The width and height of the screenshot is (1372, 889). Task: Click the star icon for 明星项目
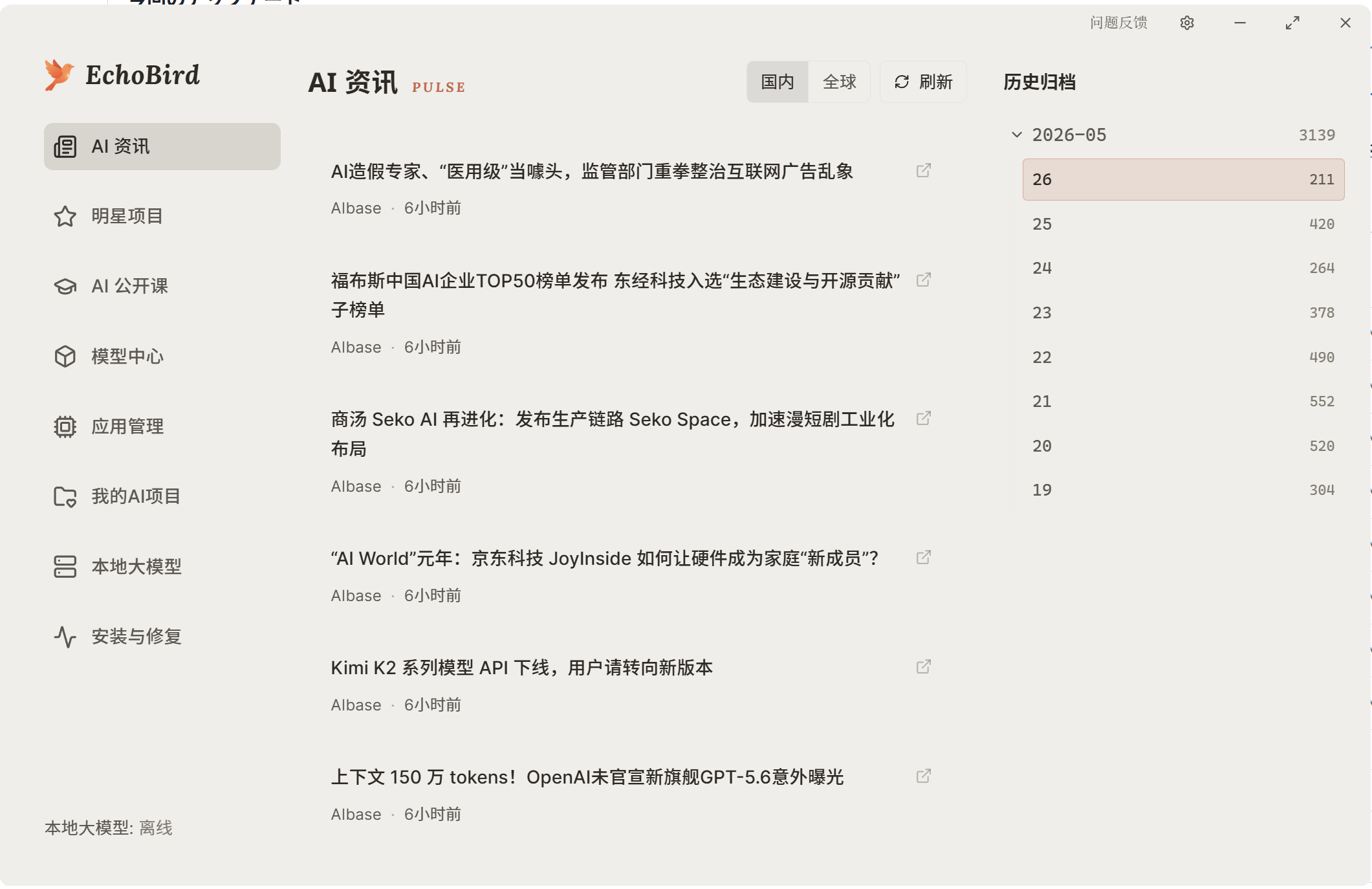pos(65,217)
